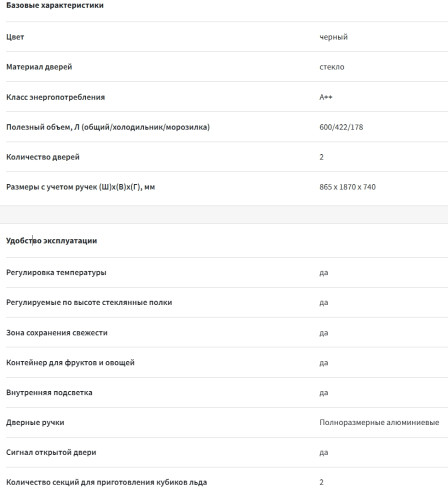Select 'Регулировка температуры' label

coord(56,272)
